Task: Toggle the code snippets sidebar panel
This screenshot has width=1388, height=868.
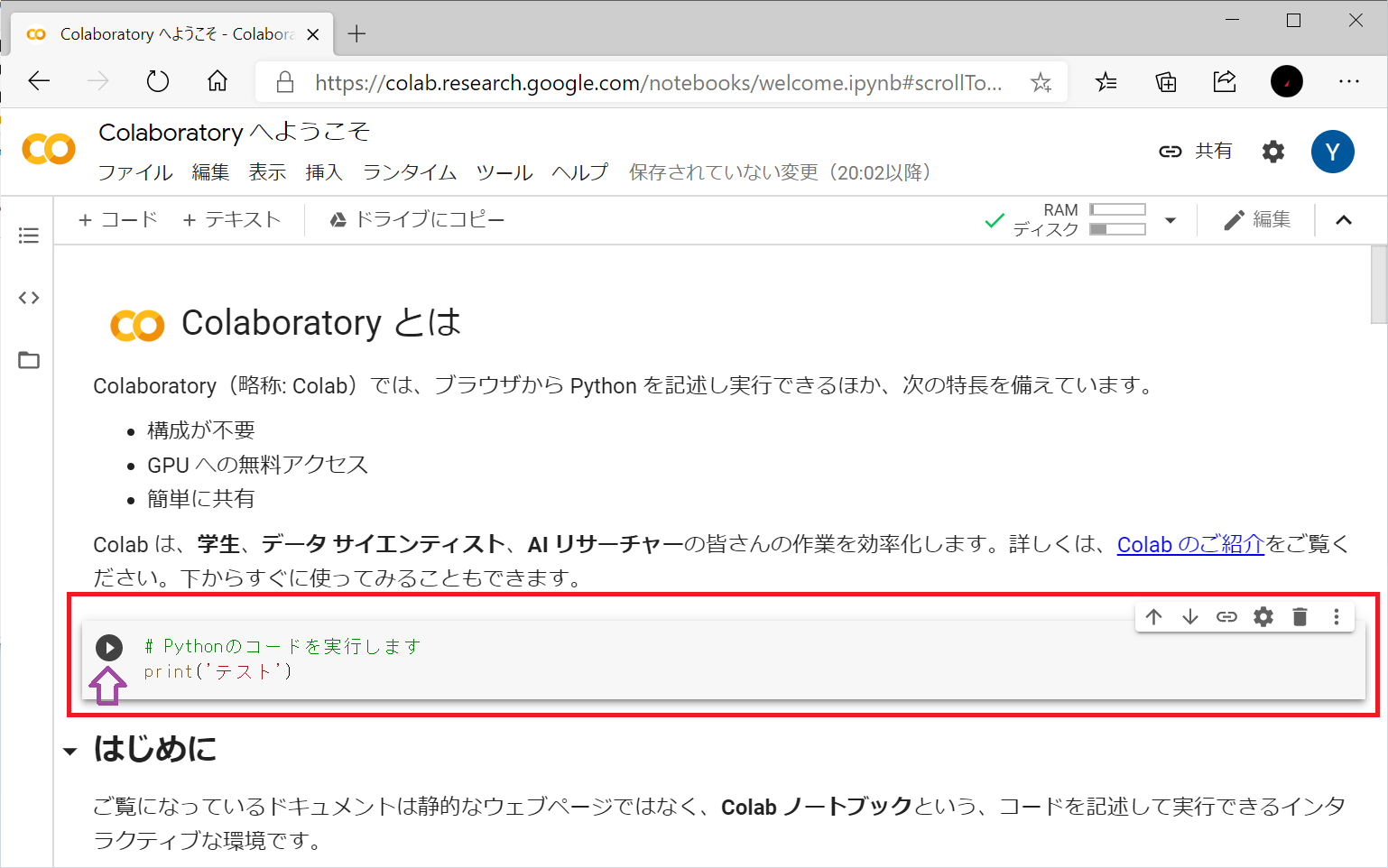Action: [28, 297]
